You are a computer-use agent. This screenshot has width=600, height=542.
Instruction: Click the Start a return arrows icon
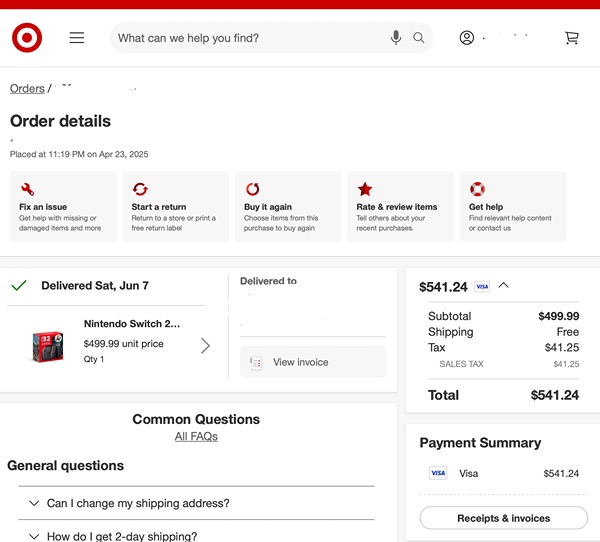click(x=140, y=189)
